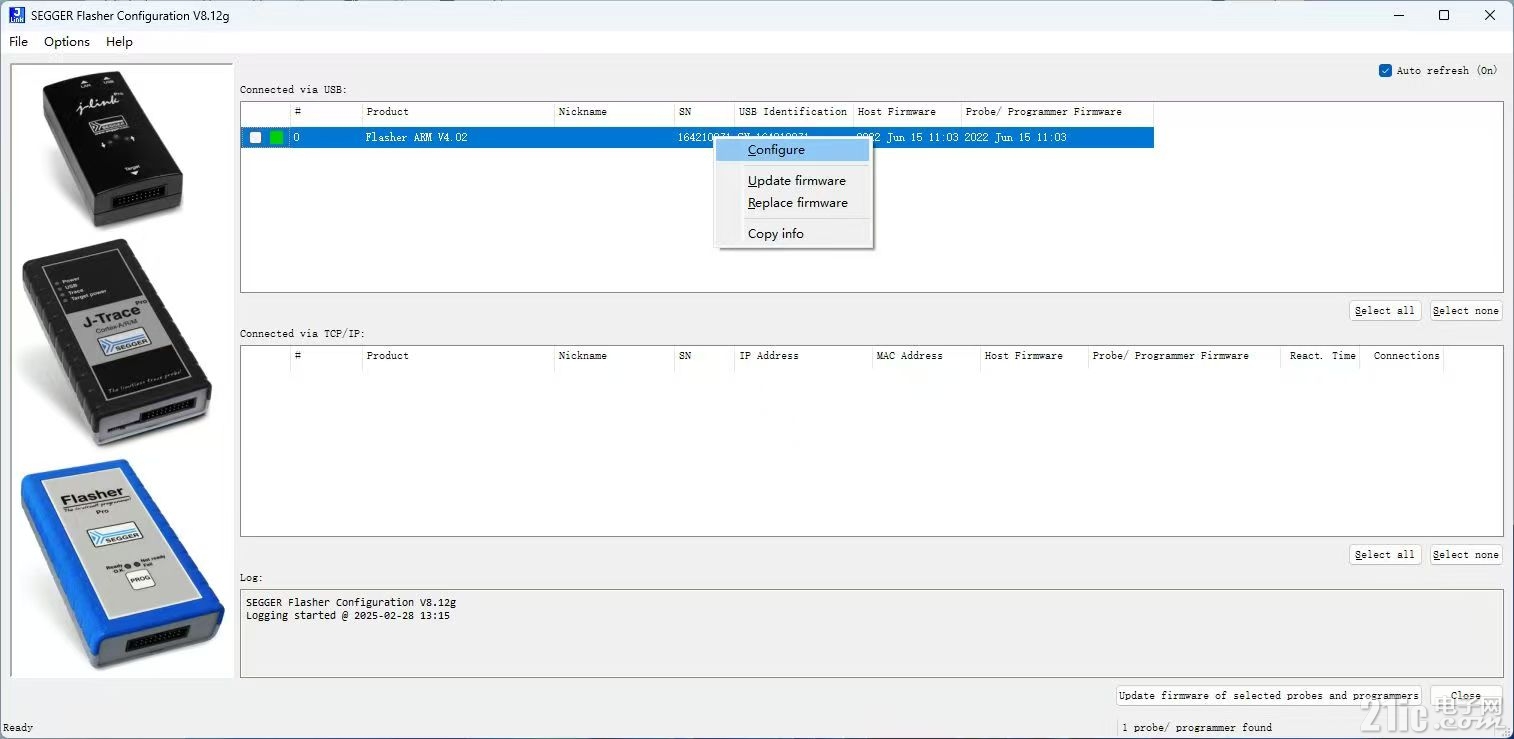Click the USB Identification column header

[793, 112]
